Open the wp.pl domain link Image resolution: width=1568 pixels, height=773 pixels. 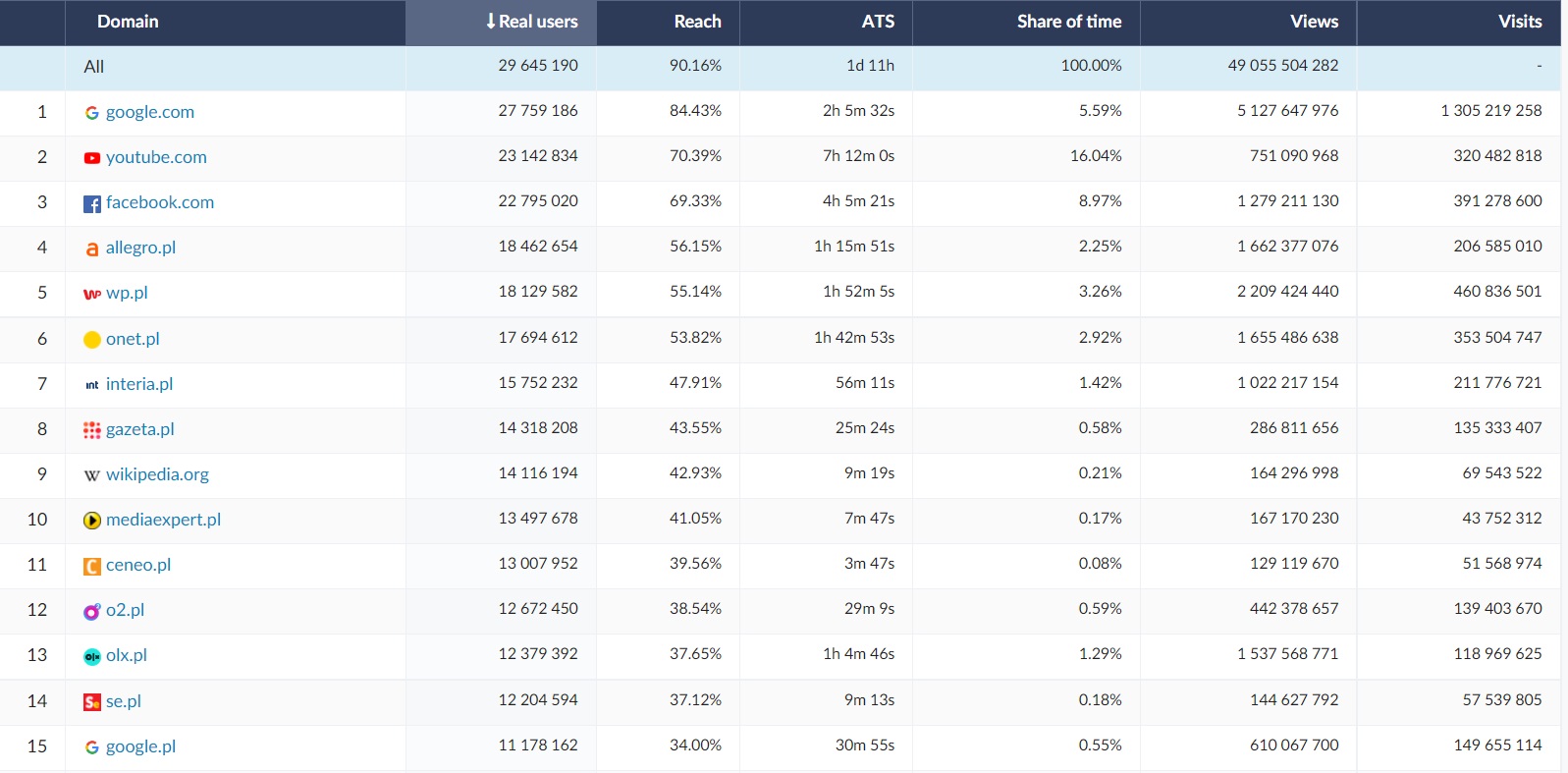pos(127,293)
